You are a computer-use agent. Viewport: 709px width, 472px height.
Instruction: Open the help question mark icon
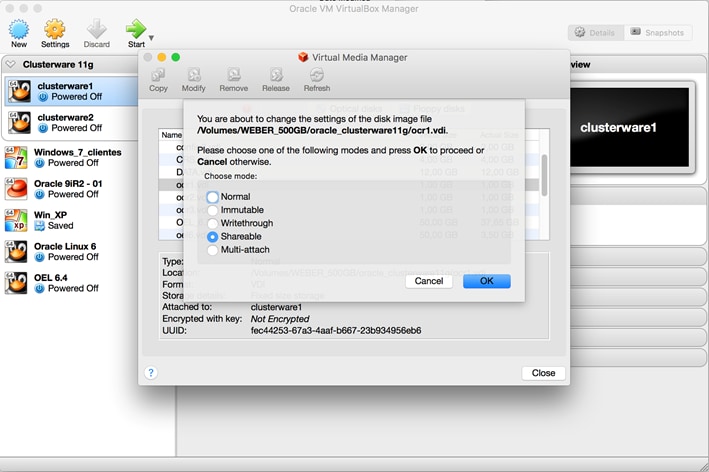[151, 373]
